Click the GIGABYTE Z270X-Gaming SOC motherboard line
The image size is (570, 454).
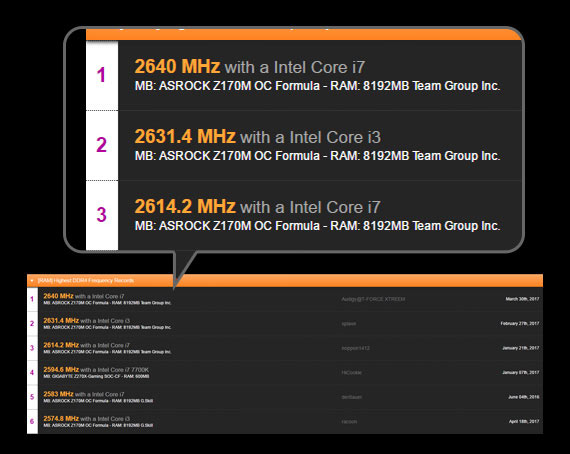(96, 377)
